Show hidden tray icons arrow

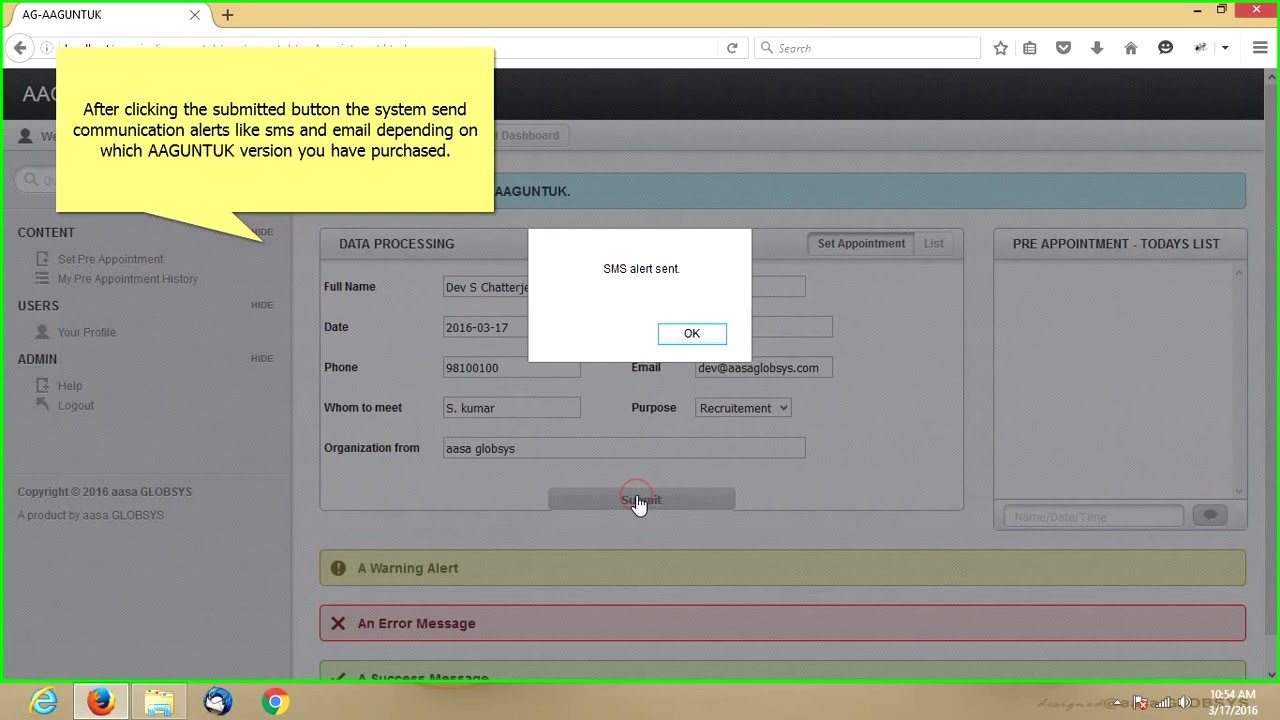(x=1116, y=702)
